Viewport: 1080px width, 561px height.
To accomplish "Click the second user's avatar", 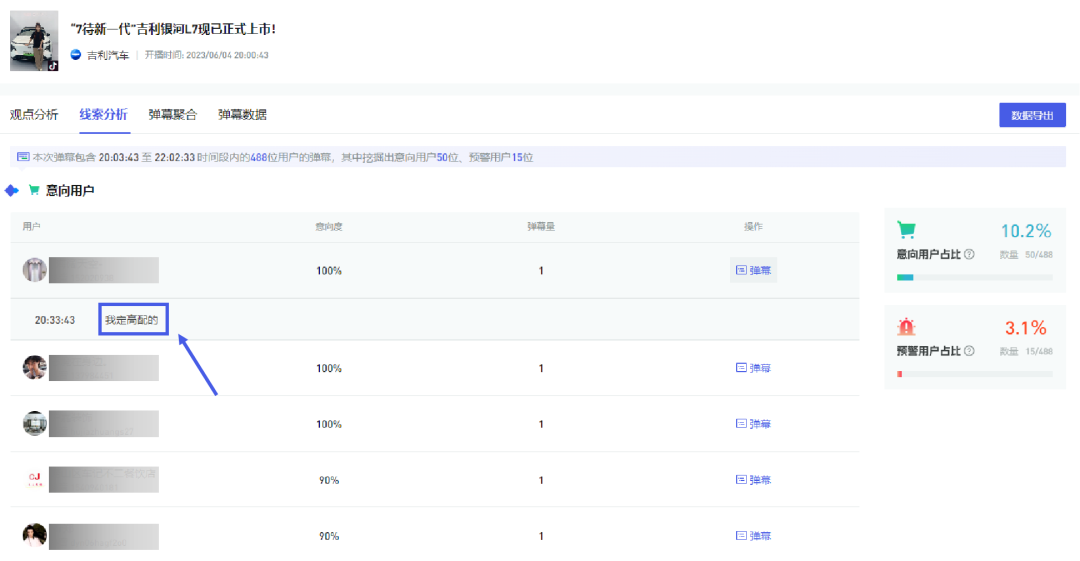I will point(34,368).
